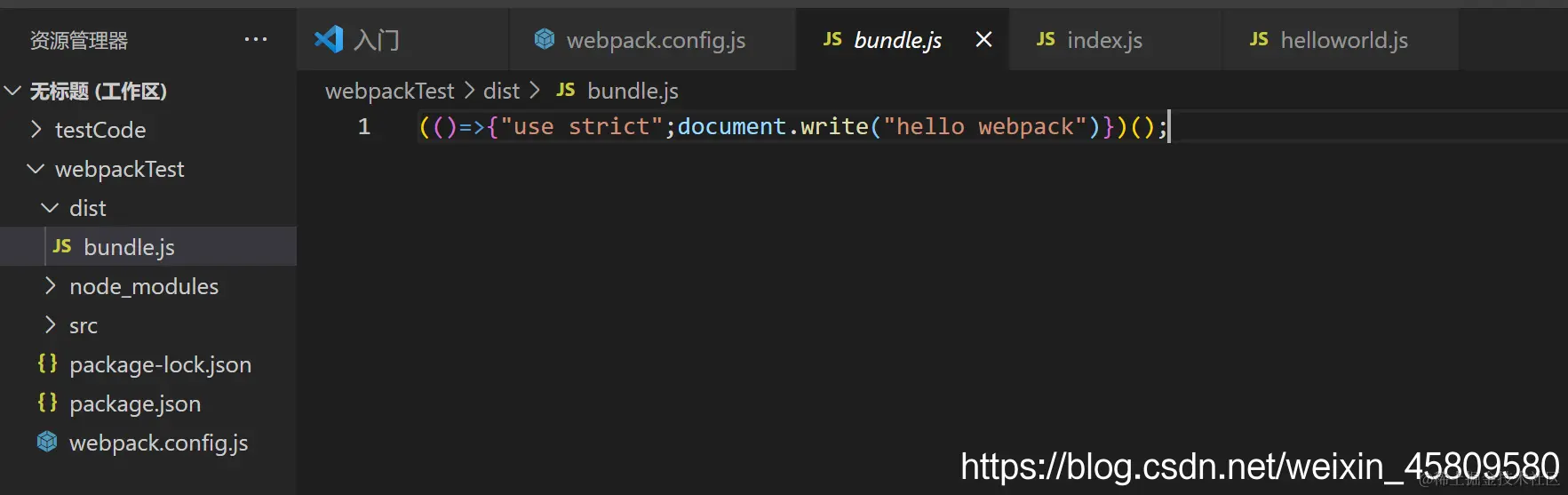Viewport: 1568px width, 495px height.
Task: Click webpackTest in the breadcrumb path
Action: click(x=390, y=91)
